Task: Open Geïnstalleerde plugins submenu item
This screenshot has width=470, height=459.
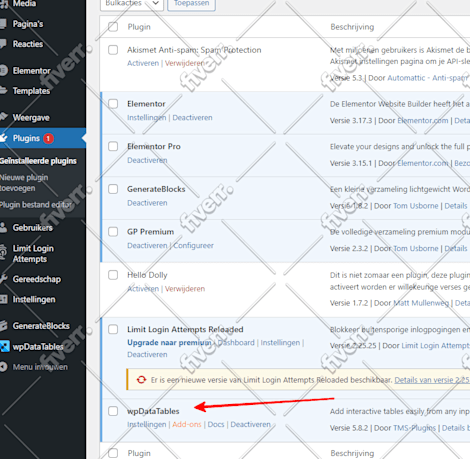Action: click(x=38, y=161)
